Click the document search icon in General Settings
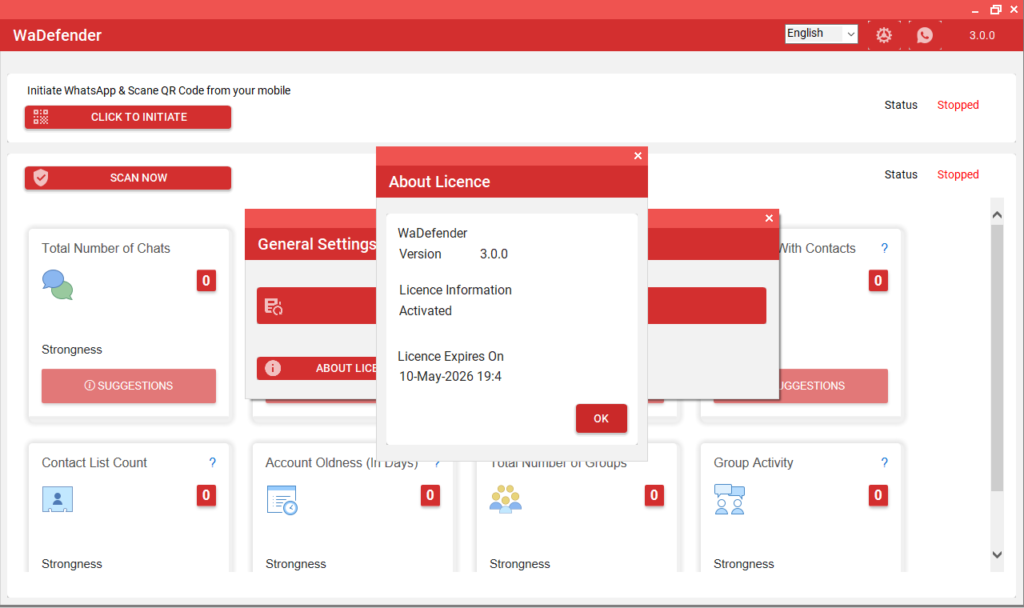This screenshot has height=608, width=1024. 273,306
